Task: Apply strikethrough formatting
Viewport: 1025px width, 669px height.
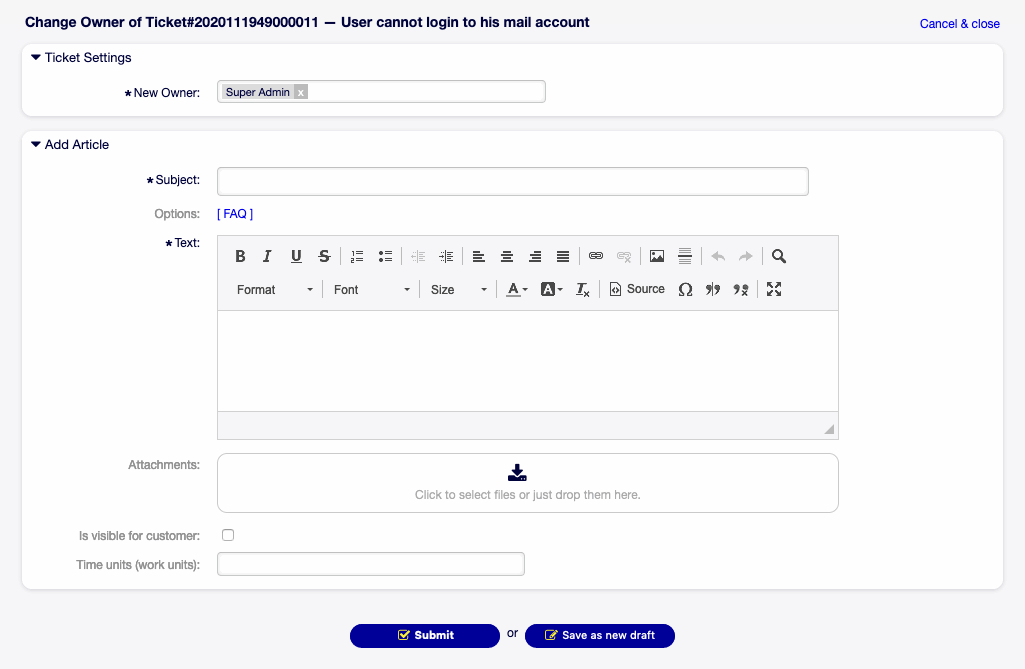Action: [324, 256]
